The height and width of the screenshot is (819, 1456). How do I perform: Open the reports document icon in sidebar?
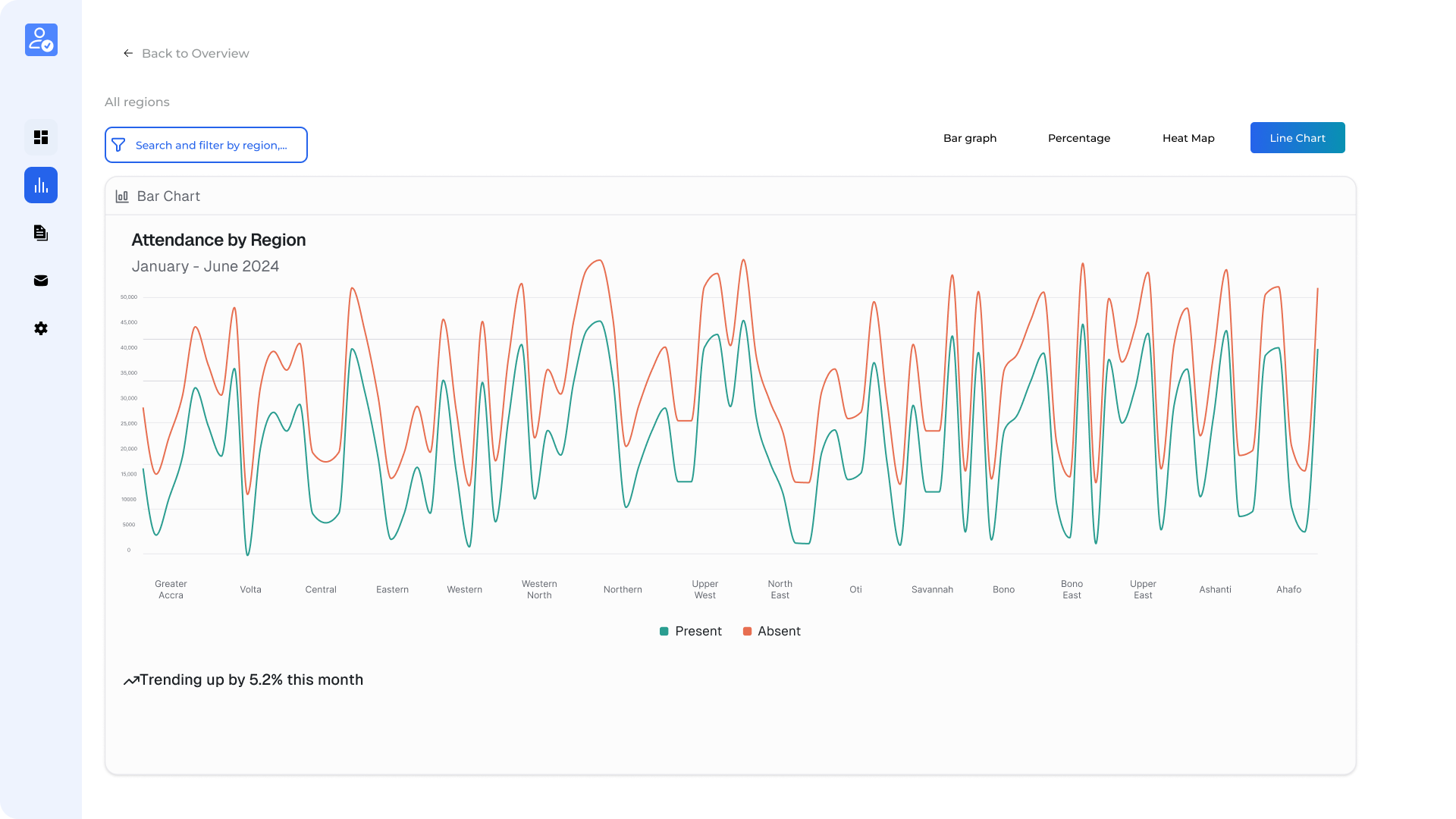[40, 233]
